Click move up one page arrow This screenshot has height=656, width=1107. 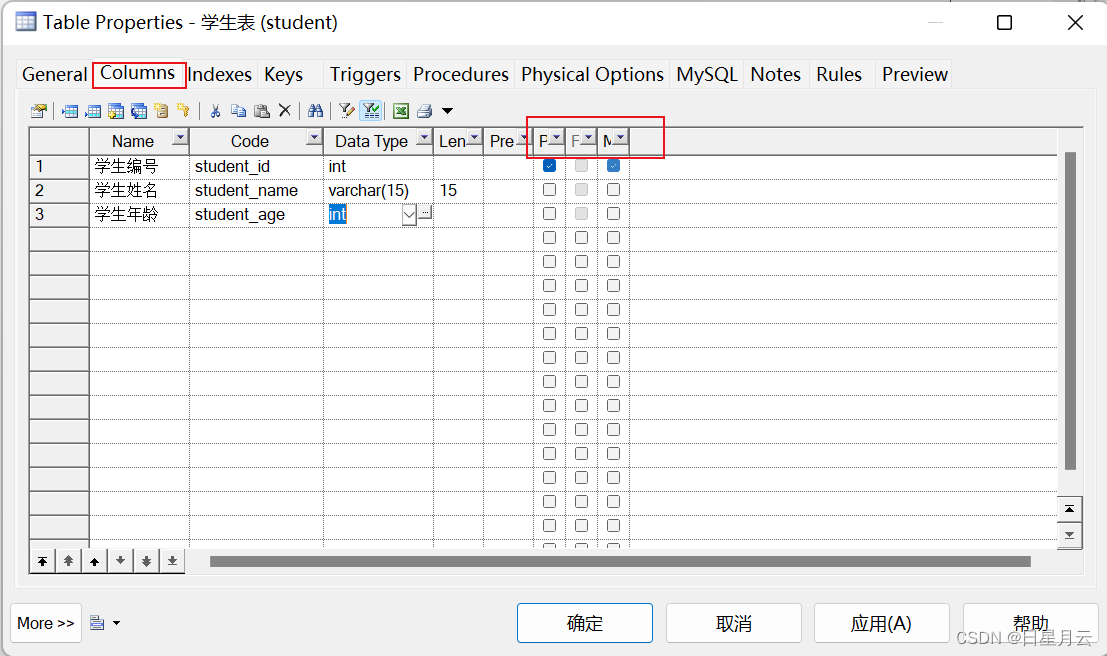coord(68,561)
